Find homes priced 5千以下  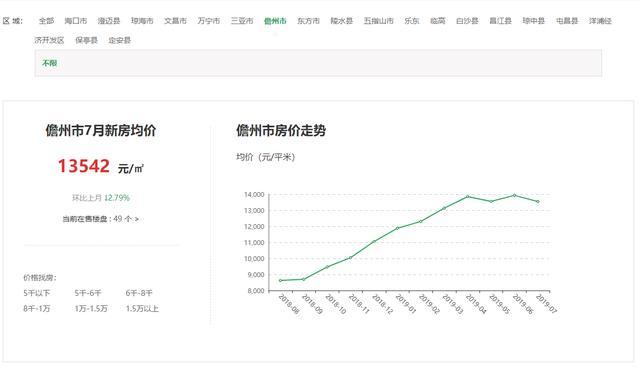36,293
